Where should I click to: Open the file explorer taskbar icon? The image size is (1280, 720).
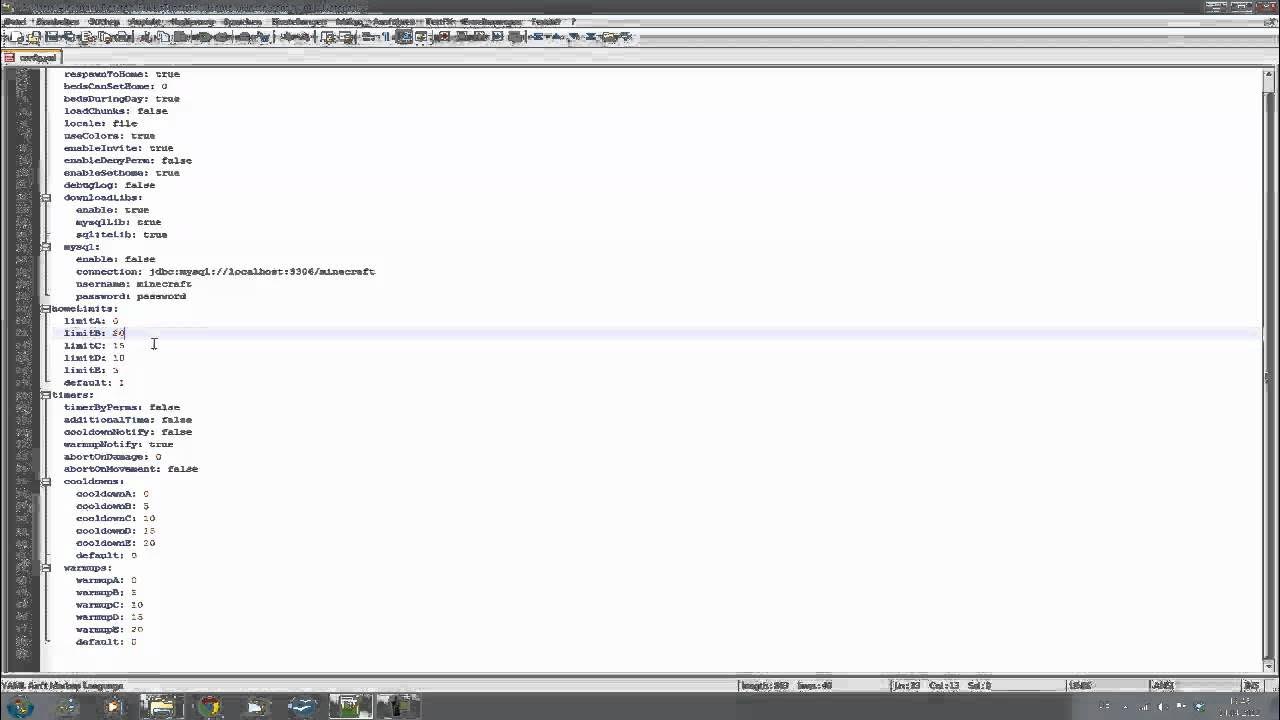click(x=161, y=707)
